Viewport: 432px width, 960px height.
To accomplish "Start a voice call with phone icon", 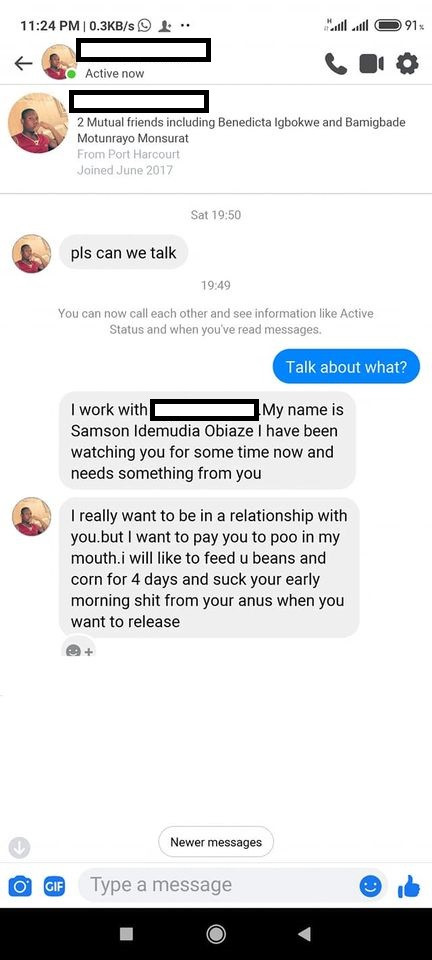I will pos(335,64).
